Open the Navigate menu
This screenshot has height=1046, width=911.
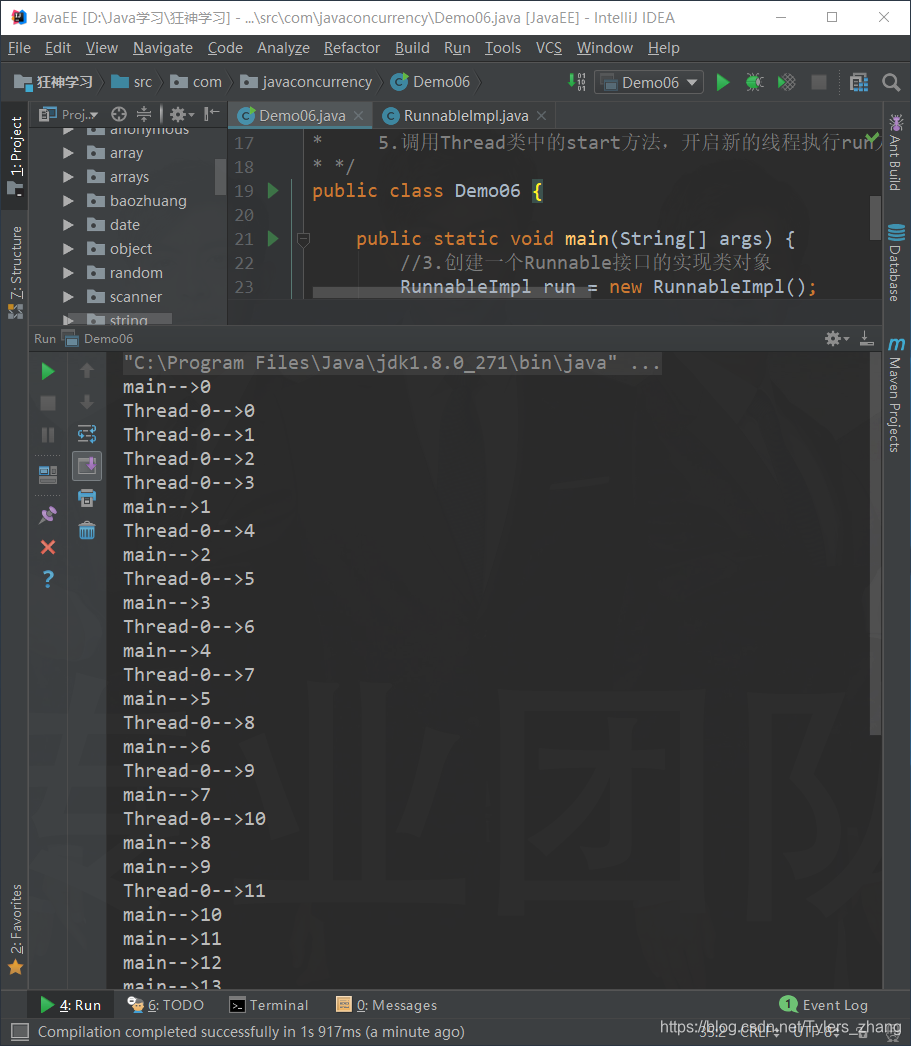tap(163, 48)
